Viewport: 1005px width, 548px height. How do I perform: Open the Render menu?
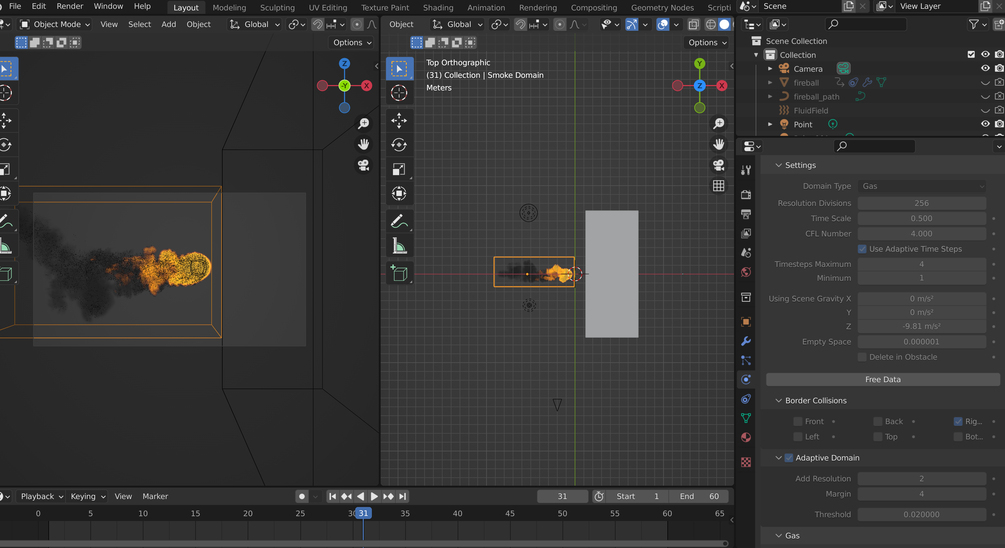pyautogui.click(x=70, y=7)
